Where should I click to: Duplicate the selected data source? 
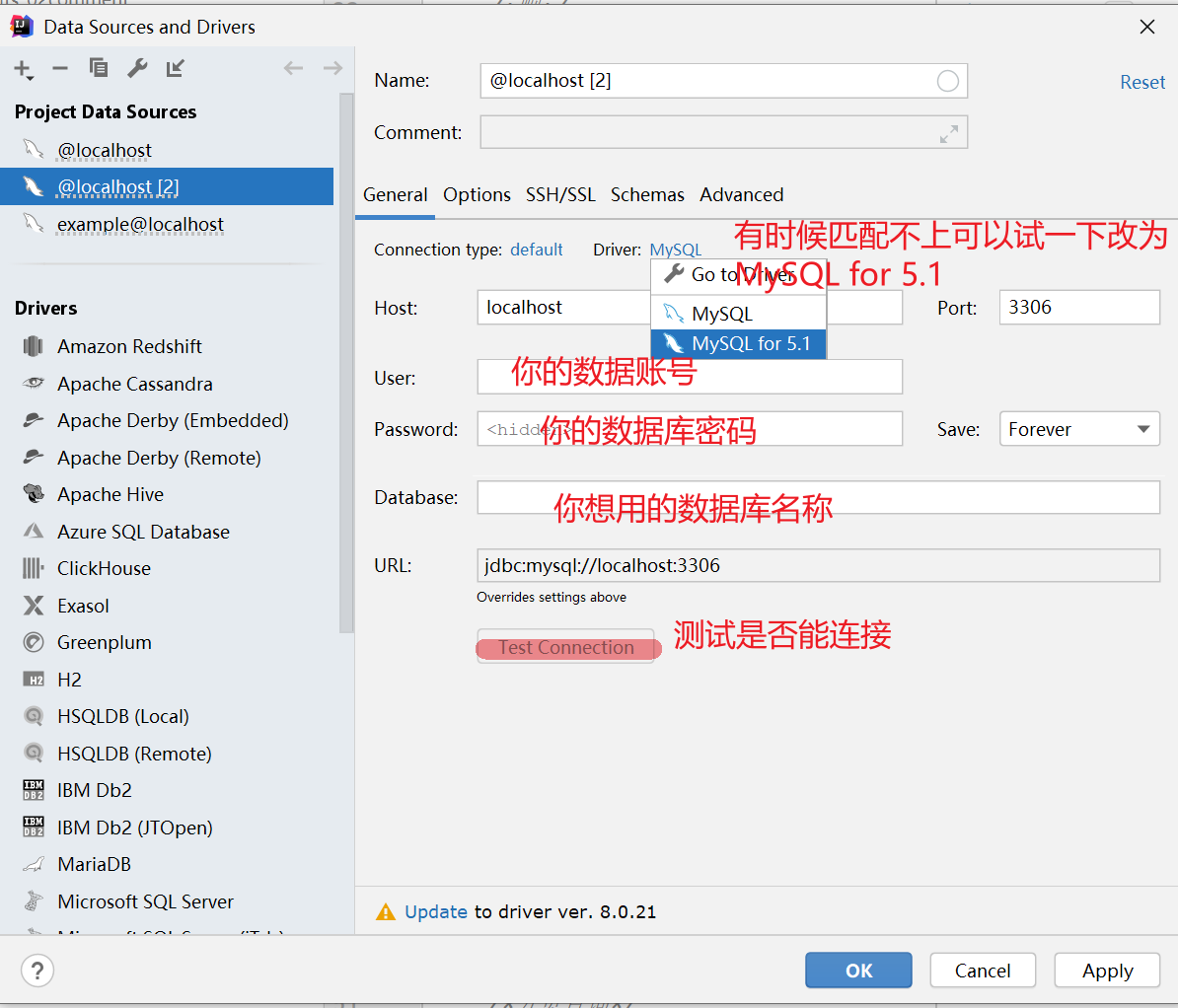tap(99, 68)
